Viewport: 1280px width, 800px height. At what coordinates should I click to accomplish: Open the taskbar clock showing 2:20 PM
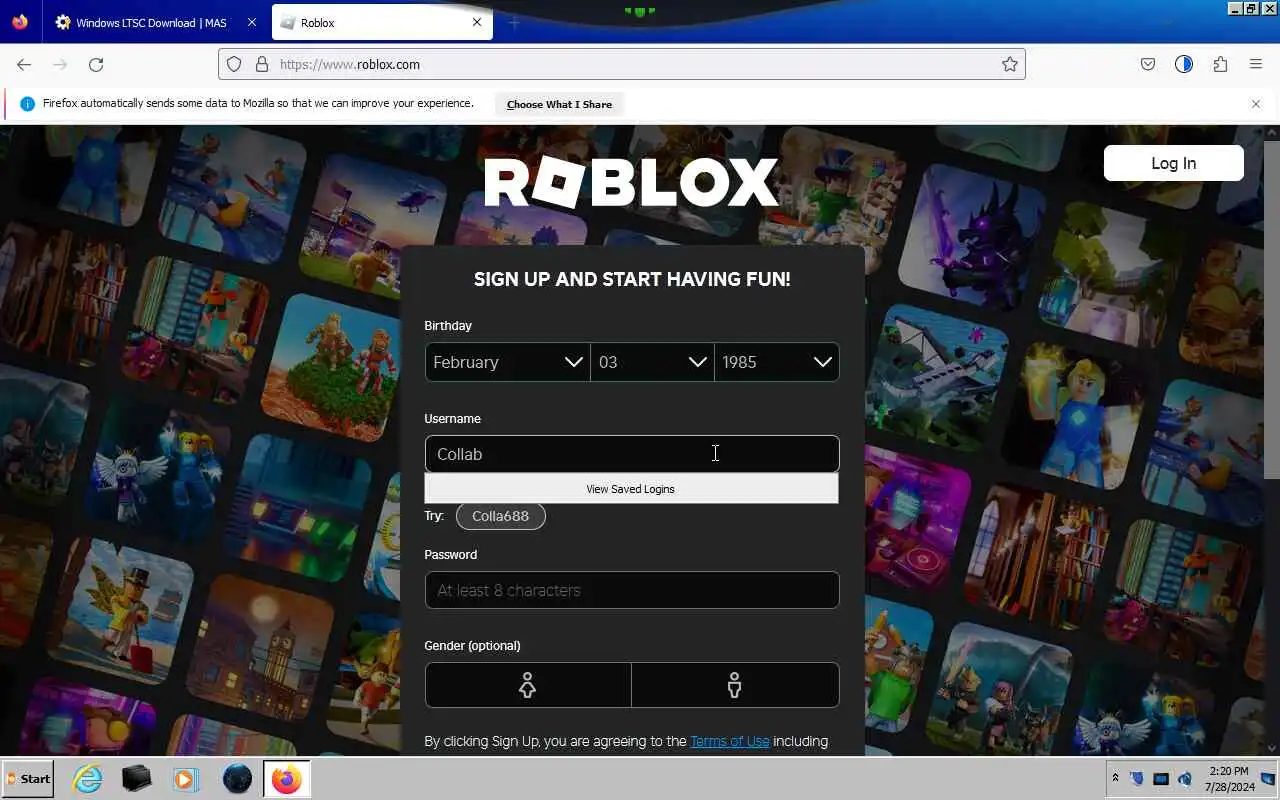1228,779
